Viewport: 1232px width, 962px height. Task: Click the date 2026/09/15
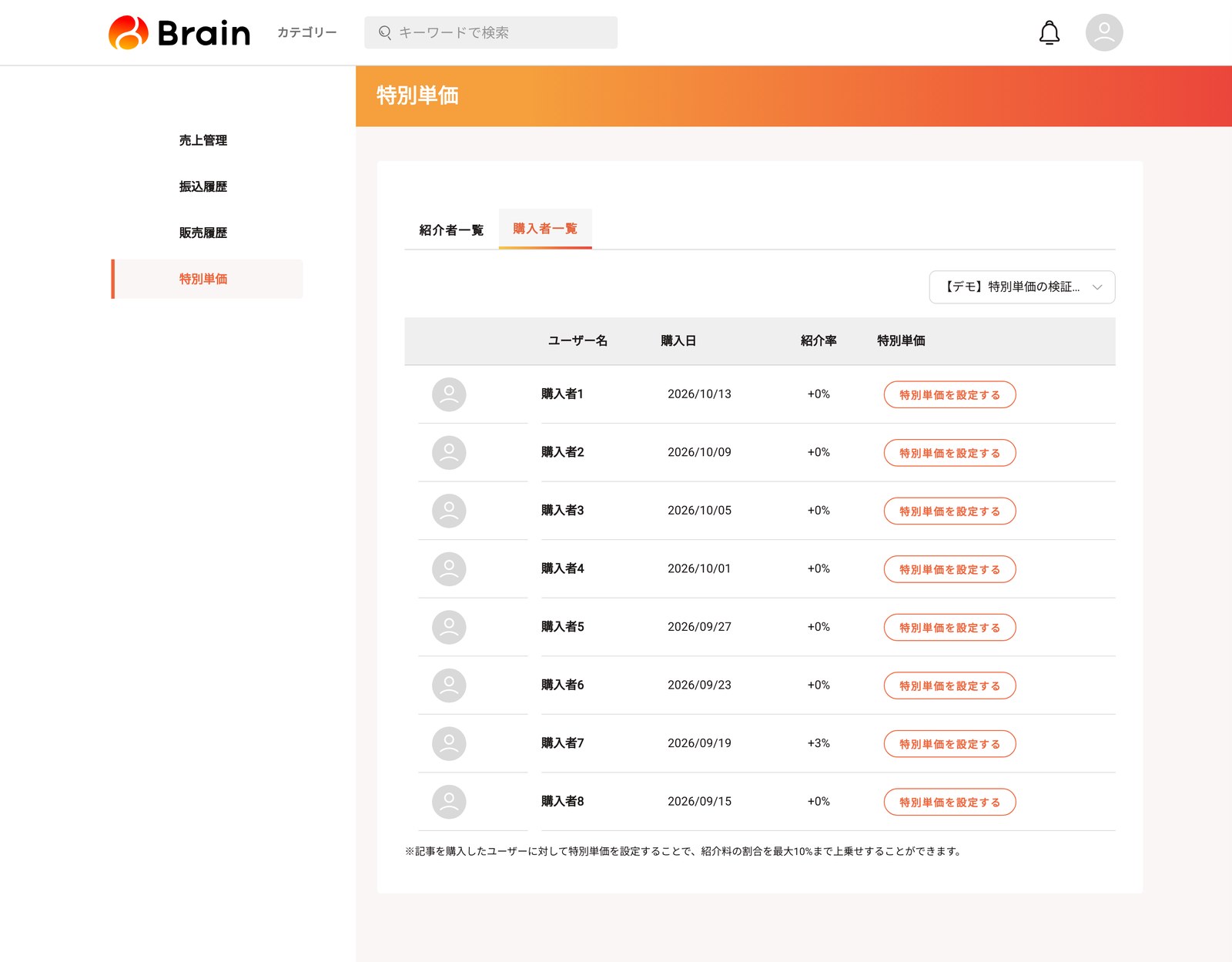[x=699, y=801]
